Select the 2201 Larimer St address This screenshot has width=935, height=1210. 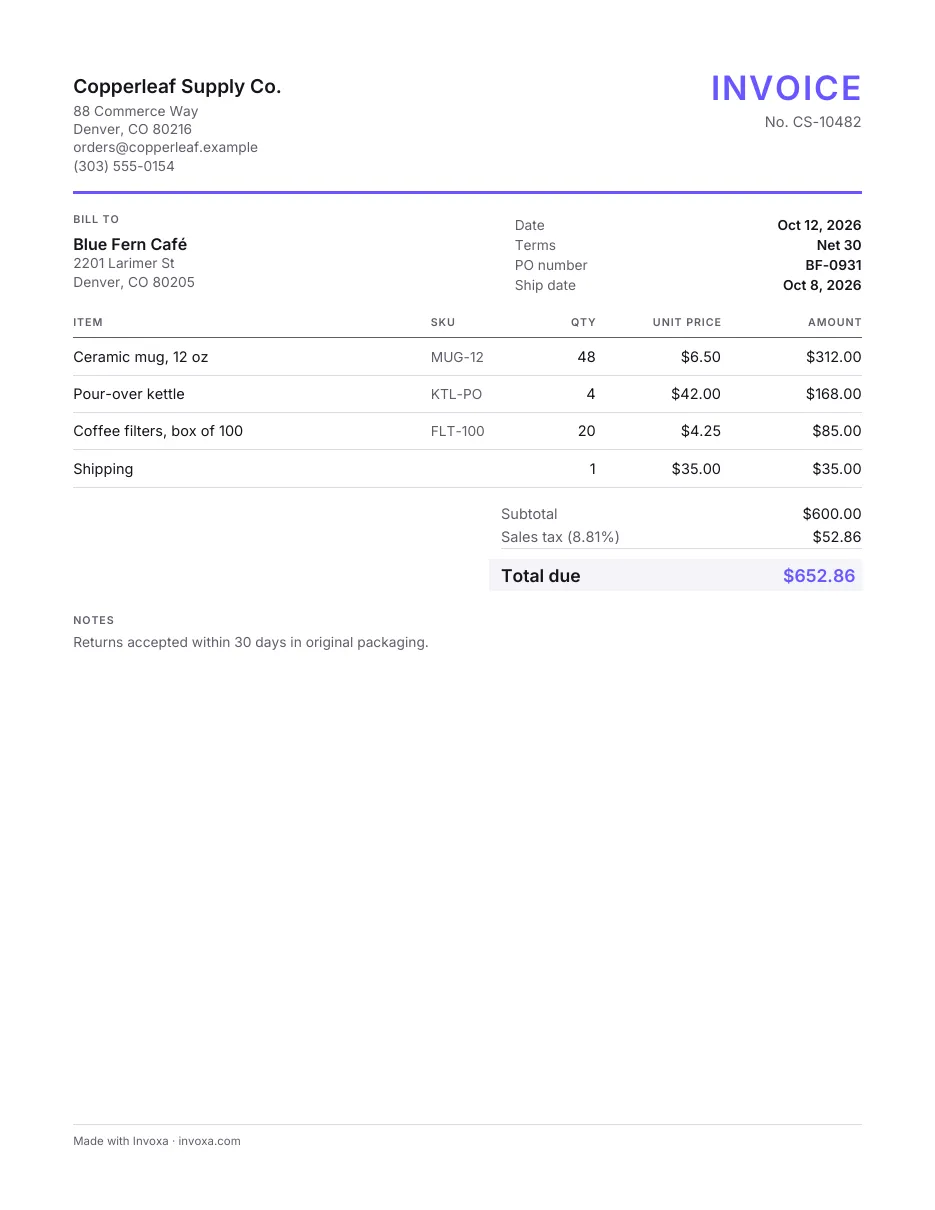pos(124,263)
